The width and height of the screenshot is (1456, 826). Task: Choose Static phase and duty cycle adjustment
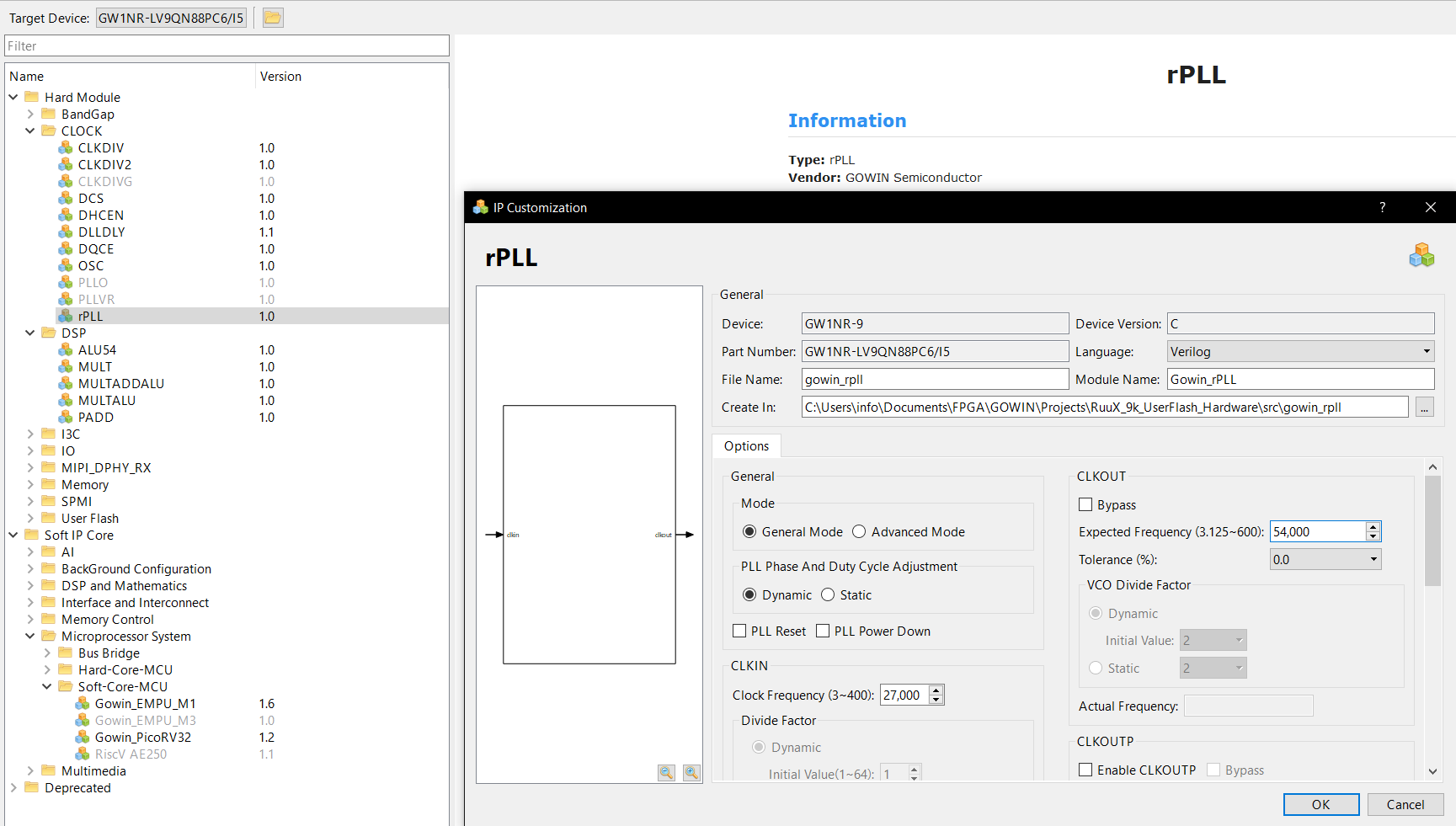pos(828,594)
